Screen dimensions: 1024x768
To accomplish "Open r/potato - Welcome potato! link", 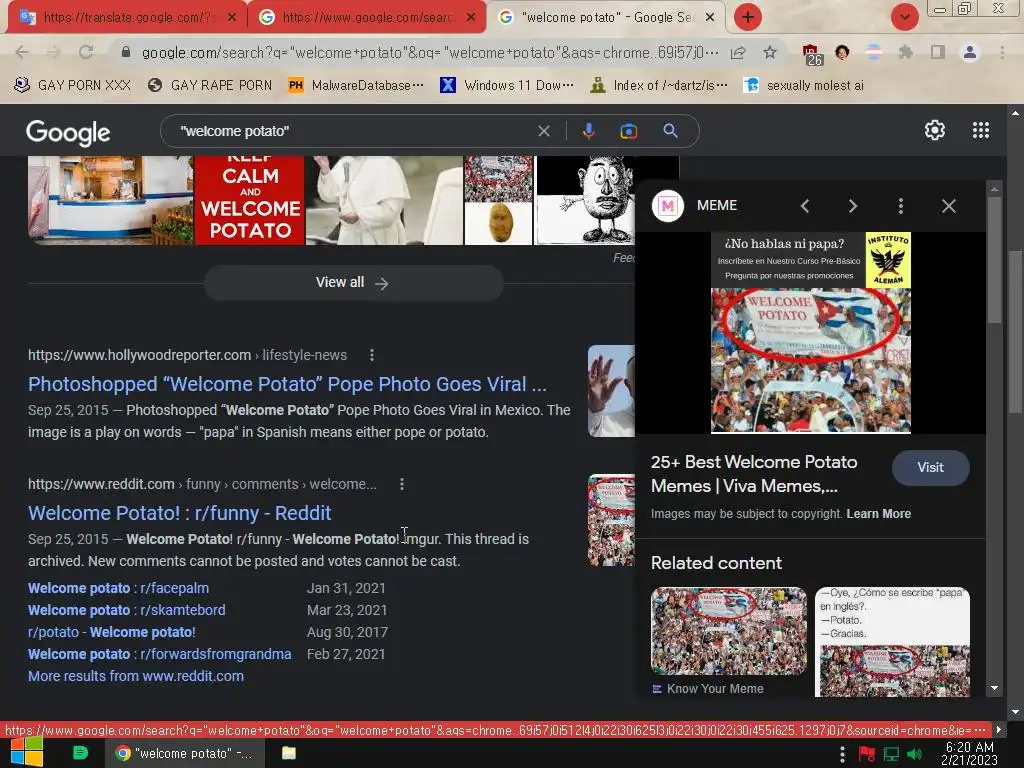I will [112, 633].
